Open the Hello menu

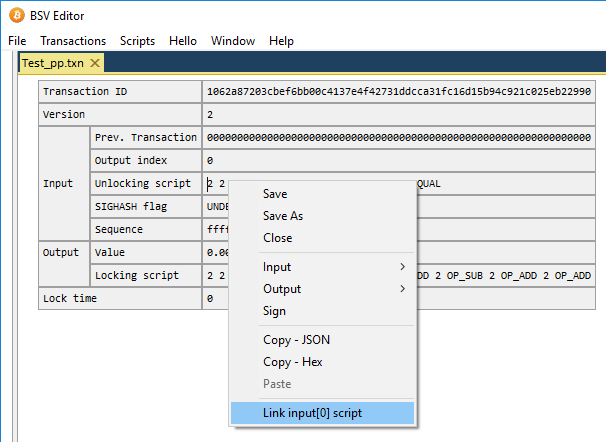pyautogui.click(x=183, y=41)
